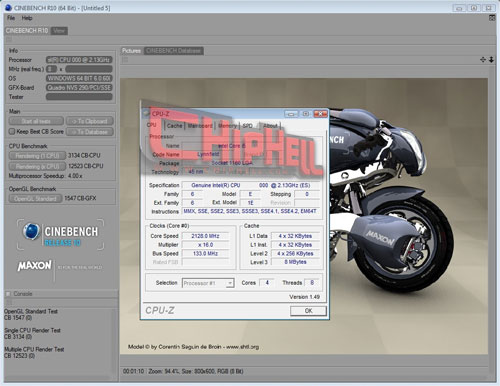Click the zoom down-arrow icon in picture viewer

(491, 60)
